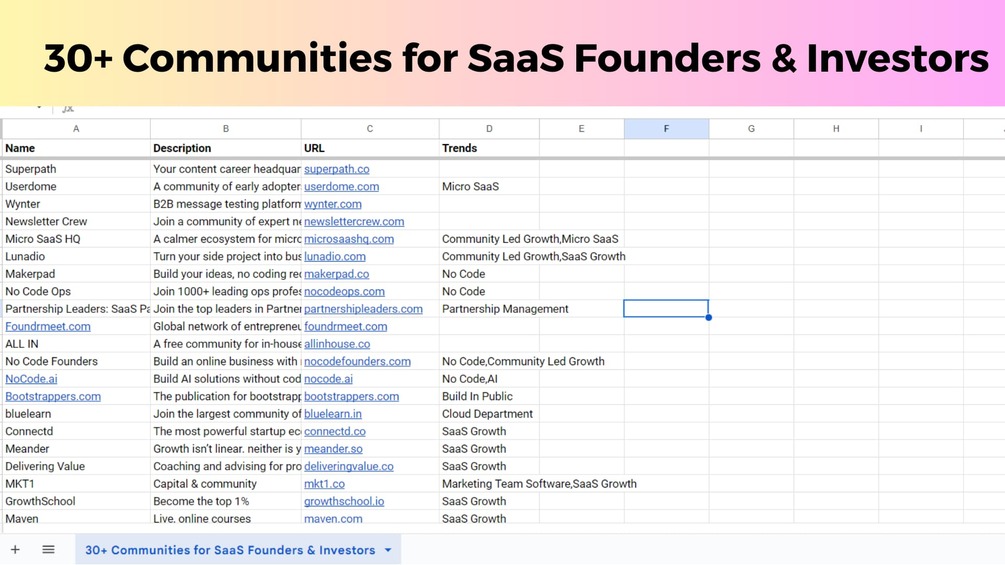The image size is (1005, 565).
Task: Select the GrowthSchool name cell
Action: [x=76, y=502]
